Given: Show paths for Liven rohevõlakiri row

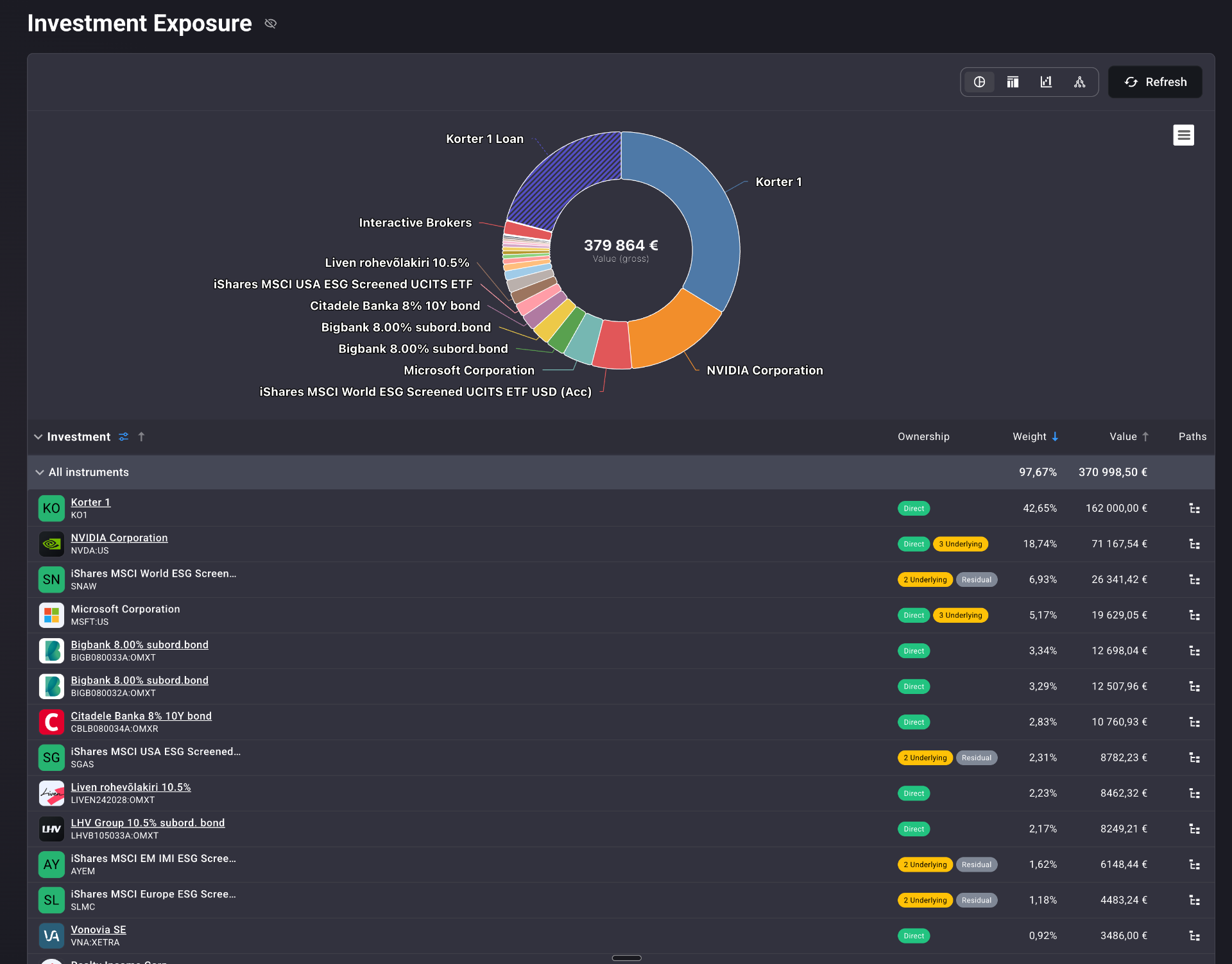Looking at the screenshot, I should tap(1194, 793).
